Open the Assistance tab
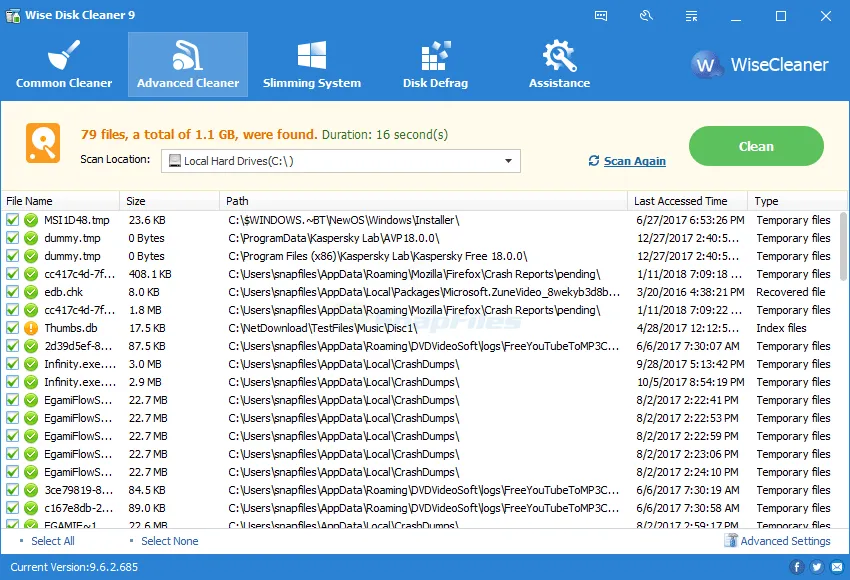This screenshot has width=850, height=580. (x=559, y=65)
